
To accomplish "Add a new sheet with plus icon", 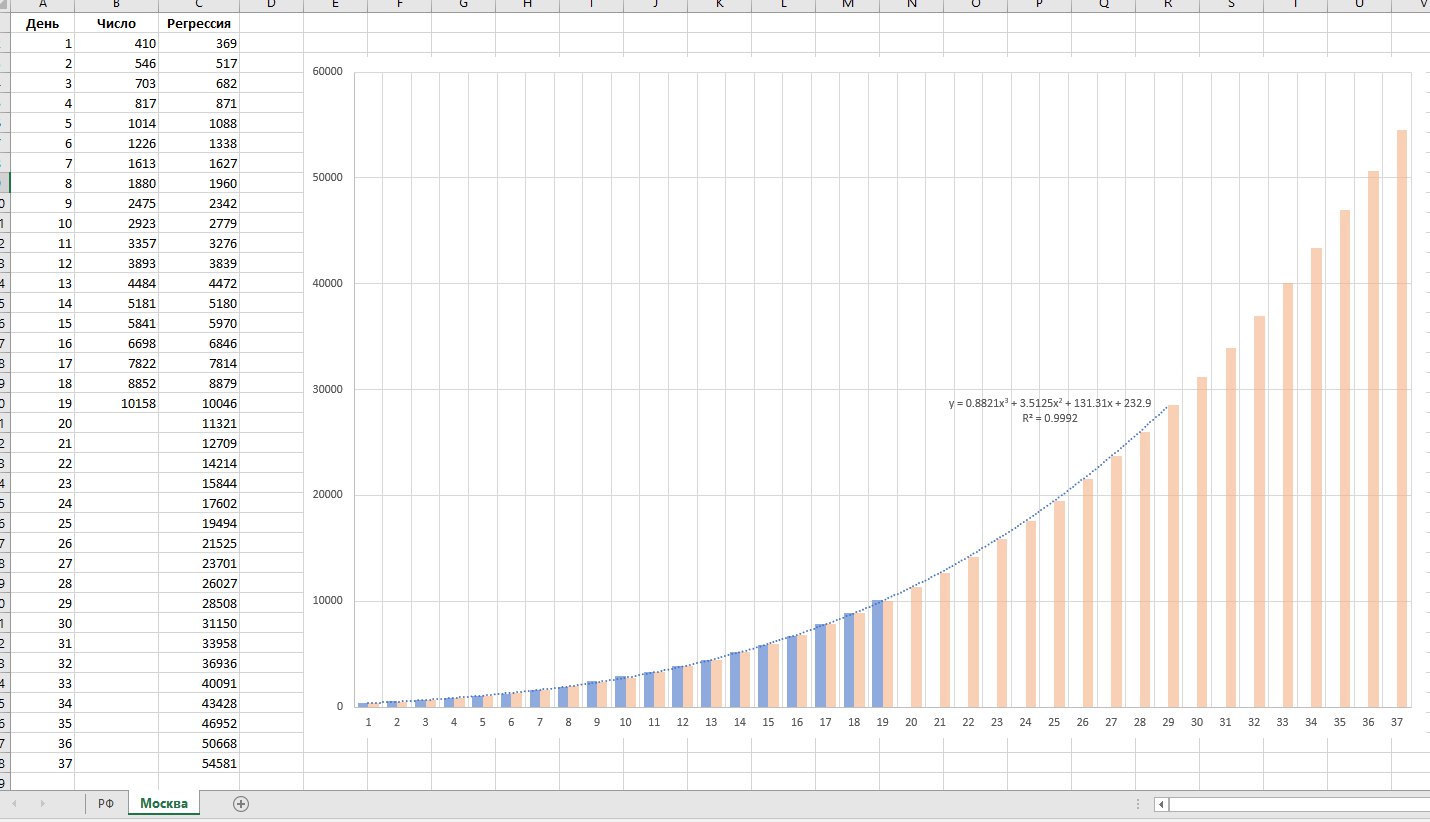I will [240, 804].
